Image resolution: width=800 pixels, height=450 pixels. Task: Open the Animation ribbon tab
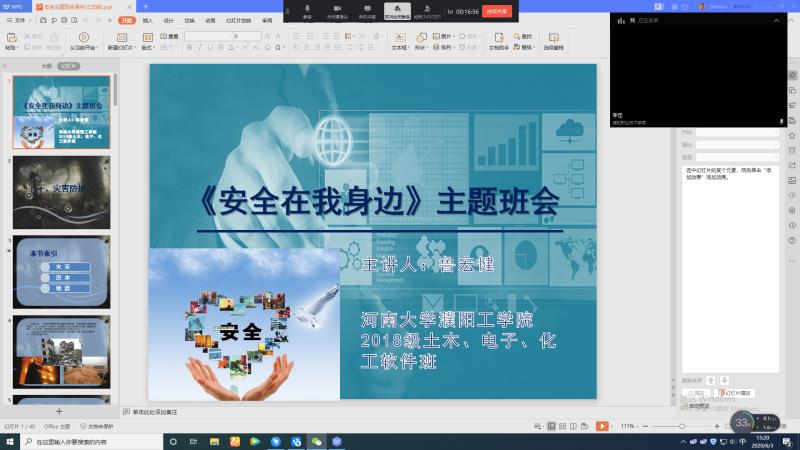pos(210,20)
